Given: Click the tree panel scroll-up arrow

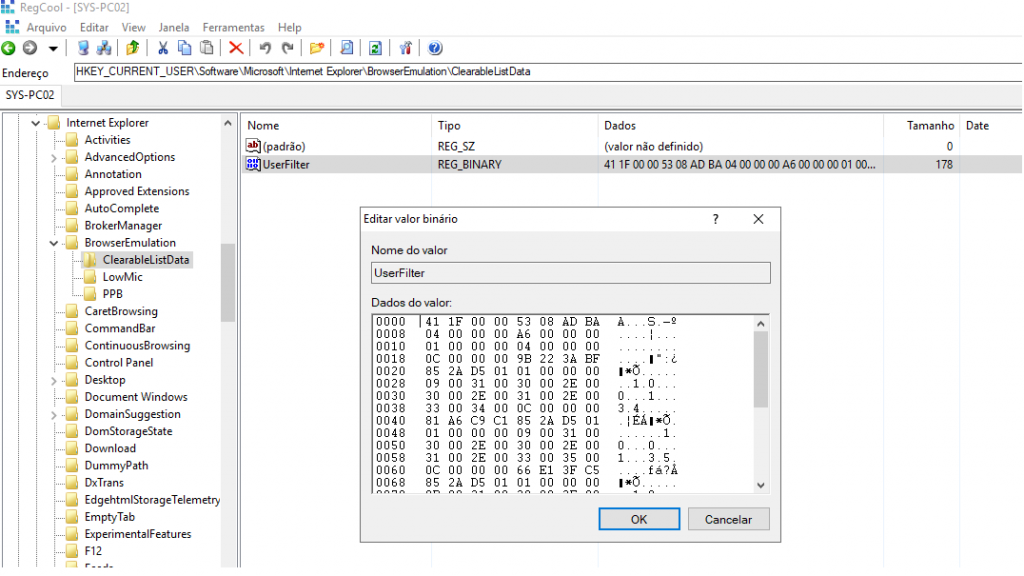Looking at the screenshot, I should (227, 123).
